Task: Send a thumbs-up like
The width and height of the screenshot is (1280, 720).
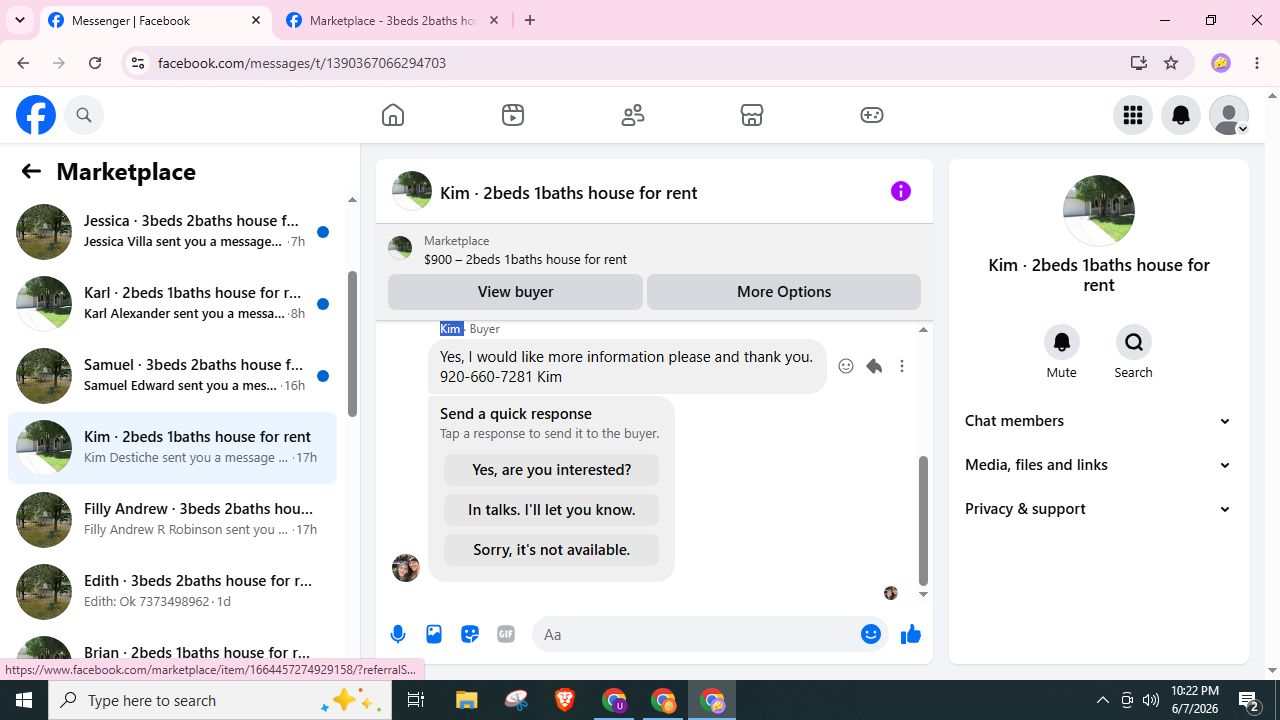Action: click(910, 634)
